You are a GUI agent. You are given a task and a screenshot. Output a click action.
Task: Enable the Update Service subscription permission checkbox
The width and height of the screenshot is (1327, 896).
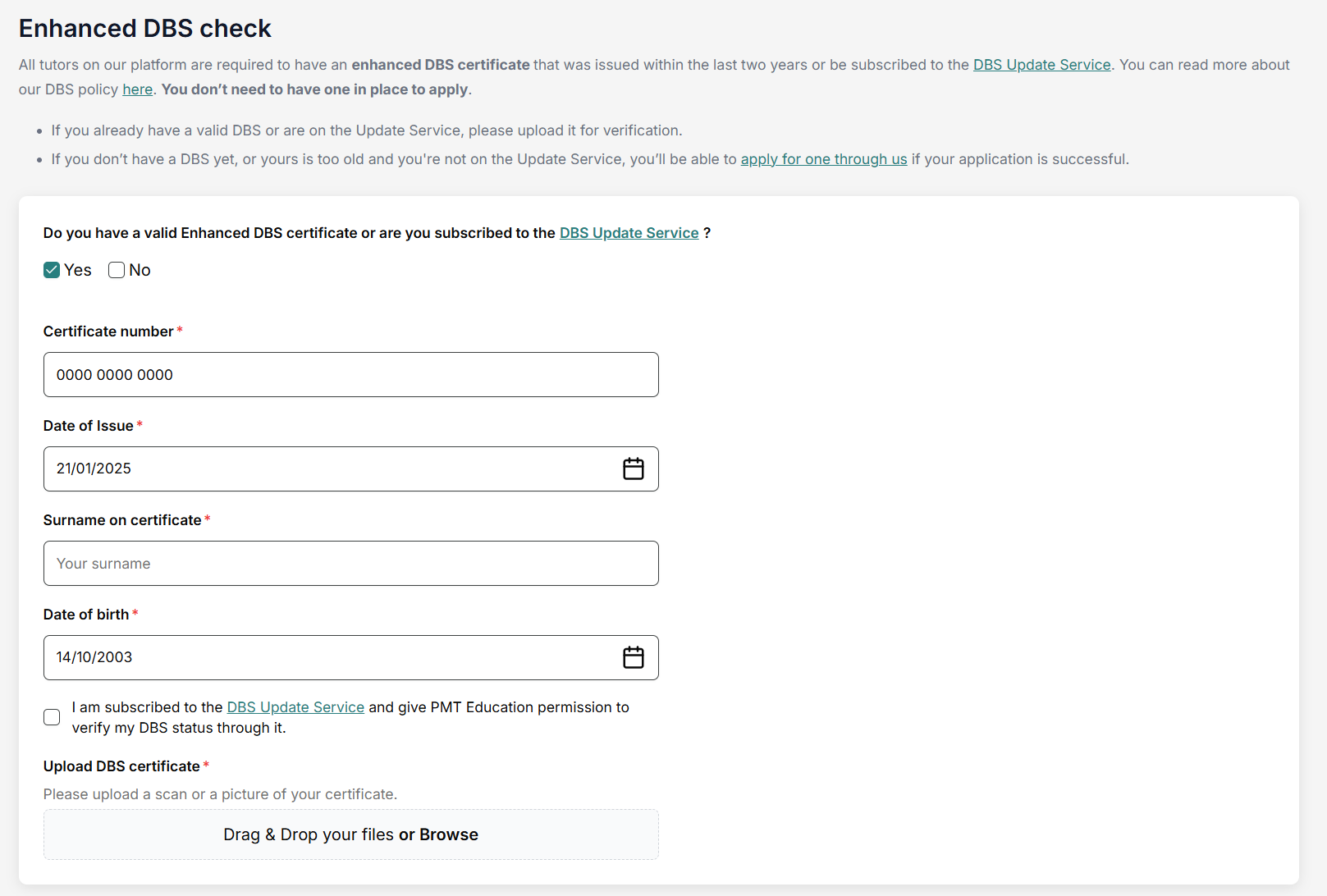click(52, 717)
